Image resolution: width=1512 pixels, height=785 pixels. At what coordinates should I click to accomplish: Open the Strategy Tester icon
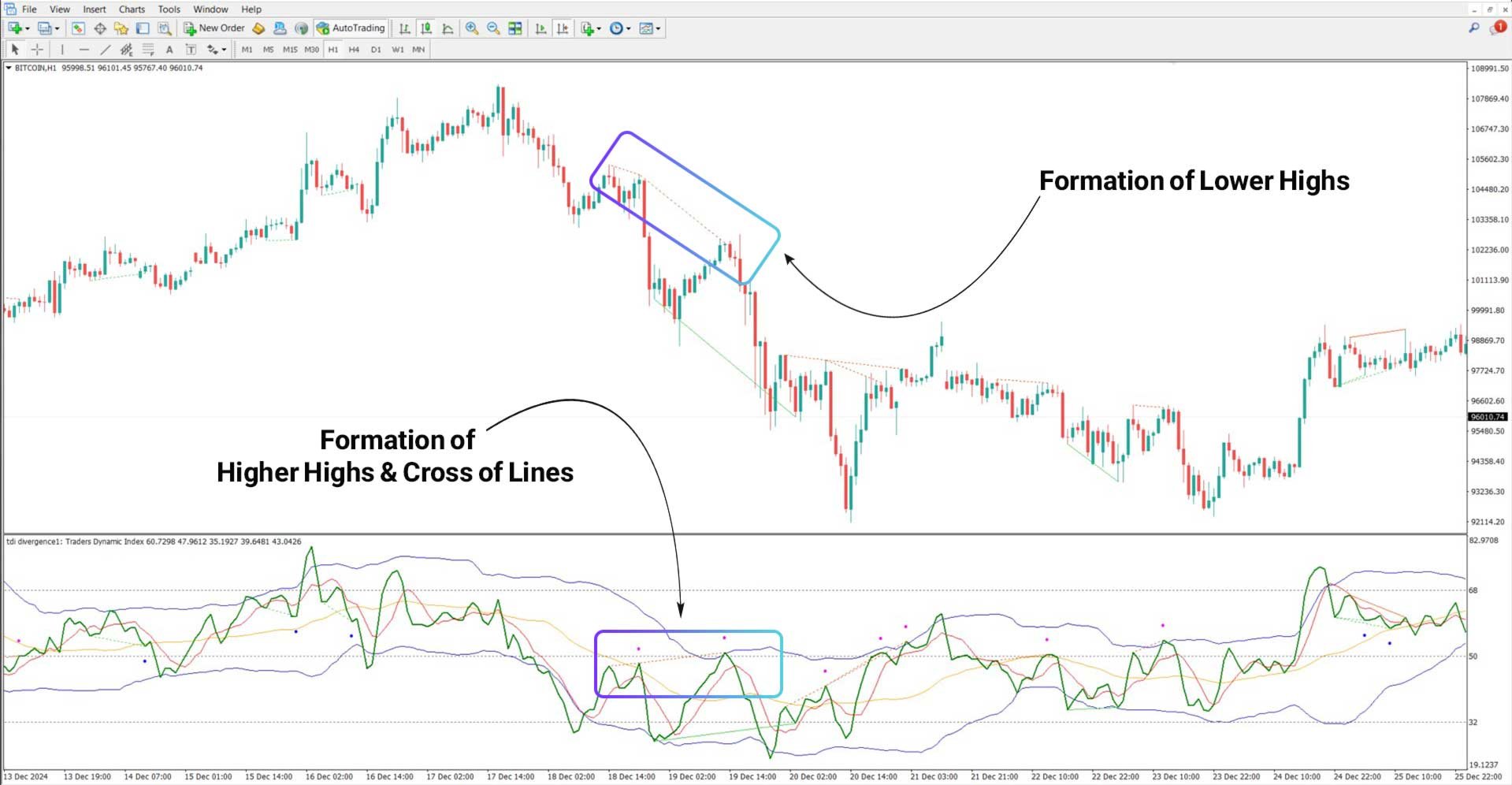(x=164, y=28)
